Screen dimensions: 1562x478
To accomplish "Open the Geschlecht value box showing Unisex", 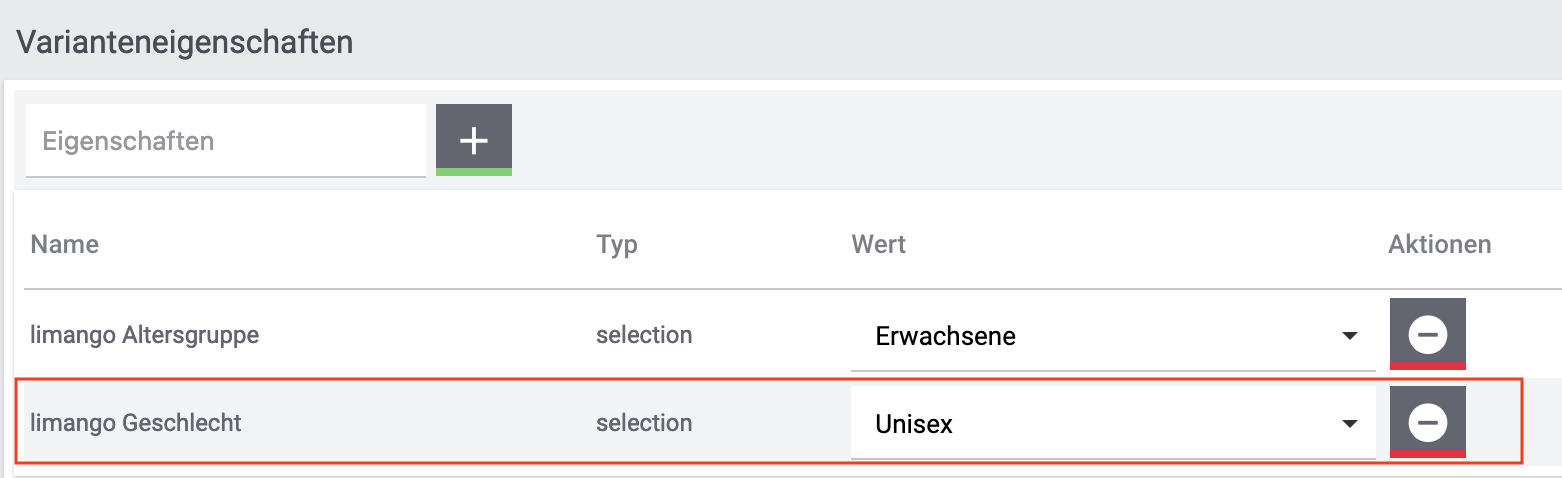I will click(1100, 424).
